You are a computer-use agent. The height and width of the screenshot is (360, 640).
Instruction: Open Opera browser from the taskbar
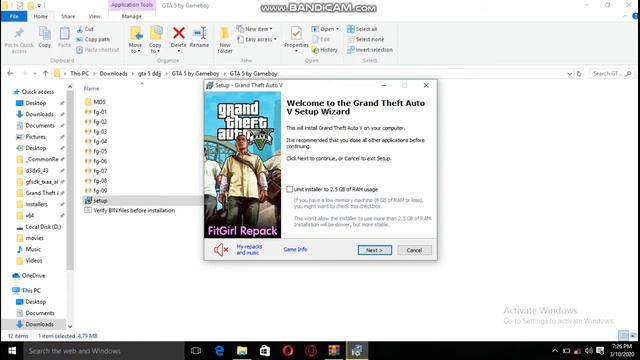coord(288,351)
